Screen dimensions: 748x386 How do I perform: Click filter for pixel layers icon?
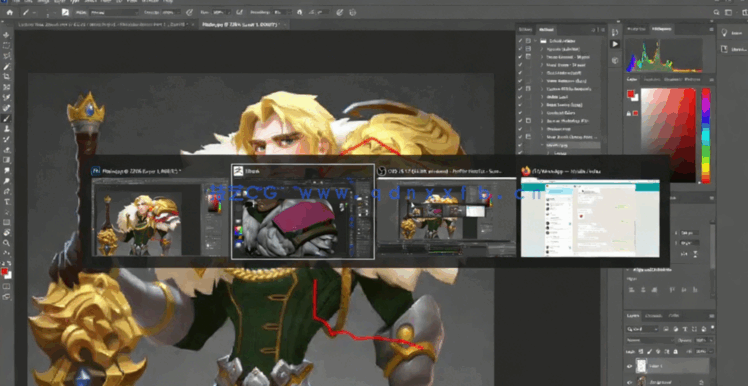coord(666,329)
